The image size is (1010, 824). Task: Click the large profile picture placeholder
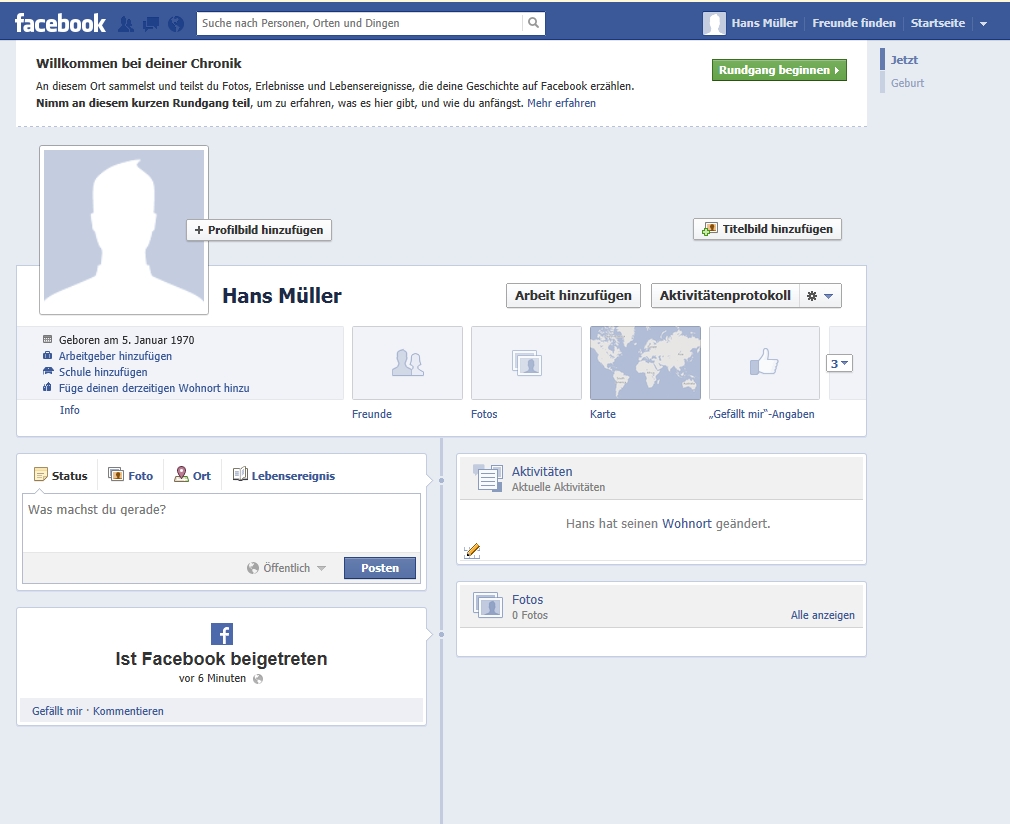coord(124,230)
